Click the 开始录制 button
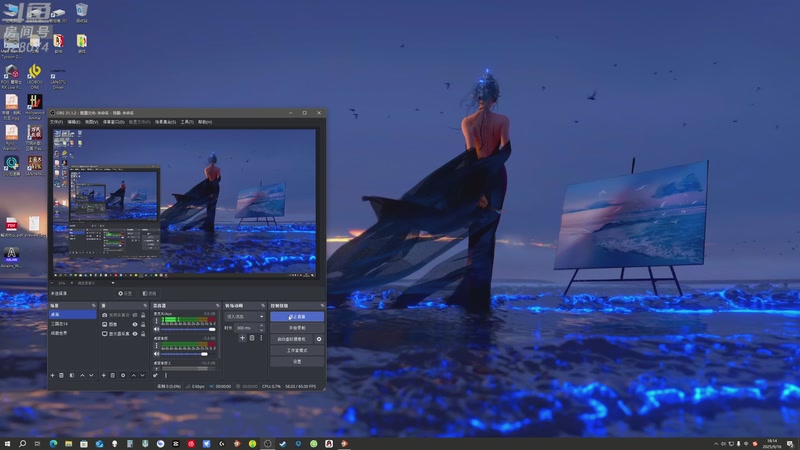 tap(297, 328)
